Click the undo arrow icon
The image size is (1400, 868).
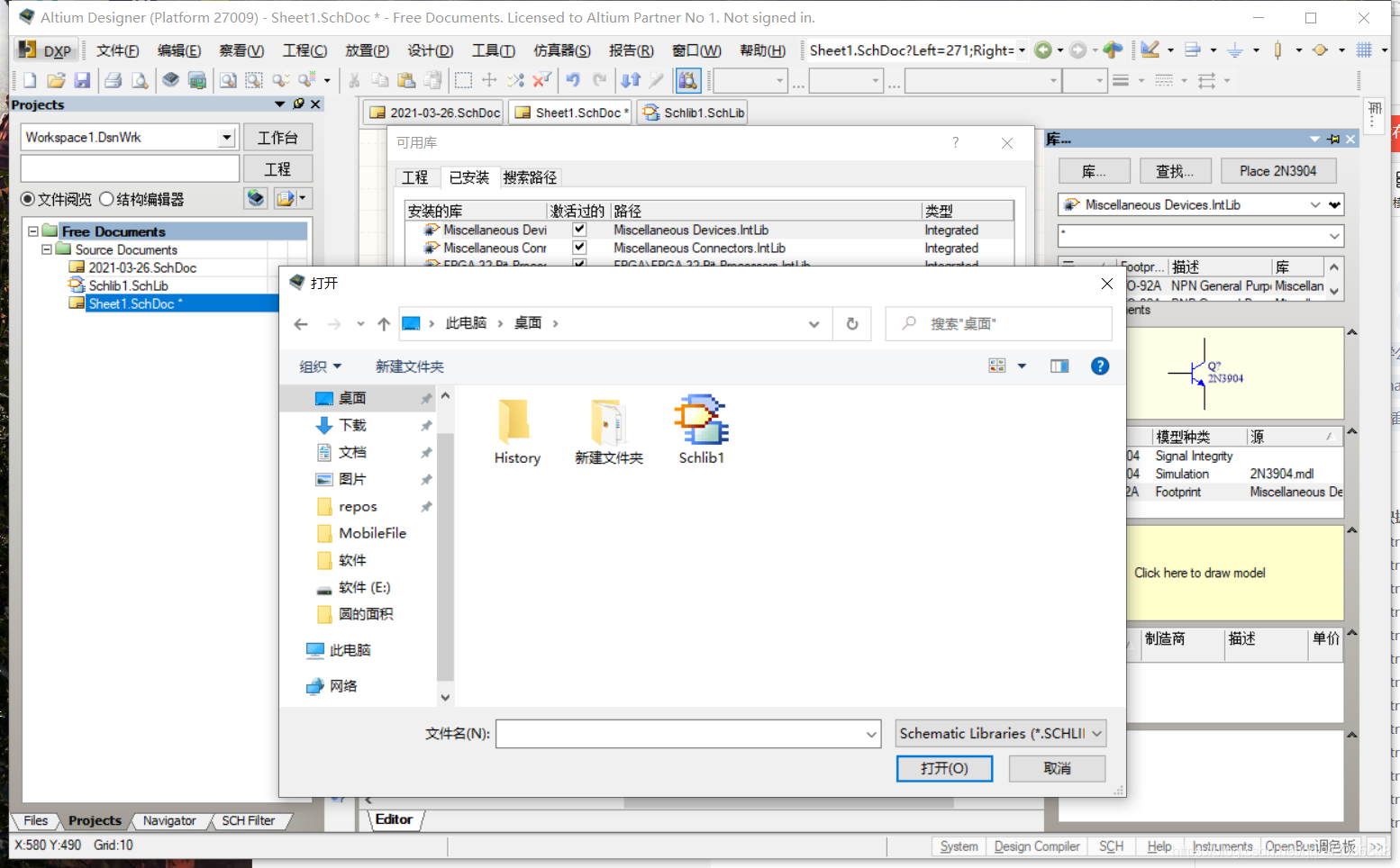[573, 81]
